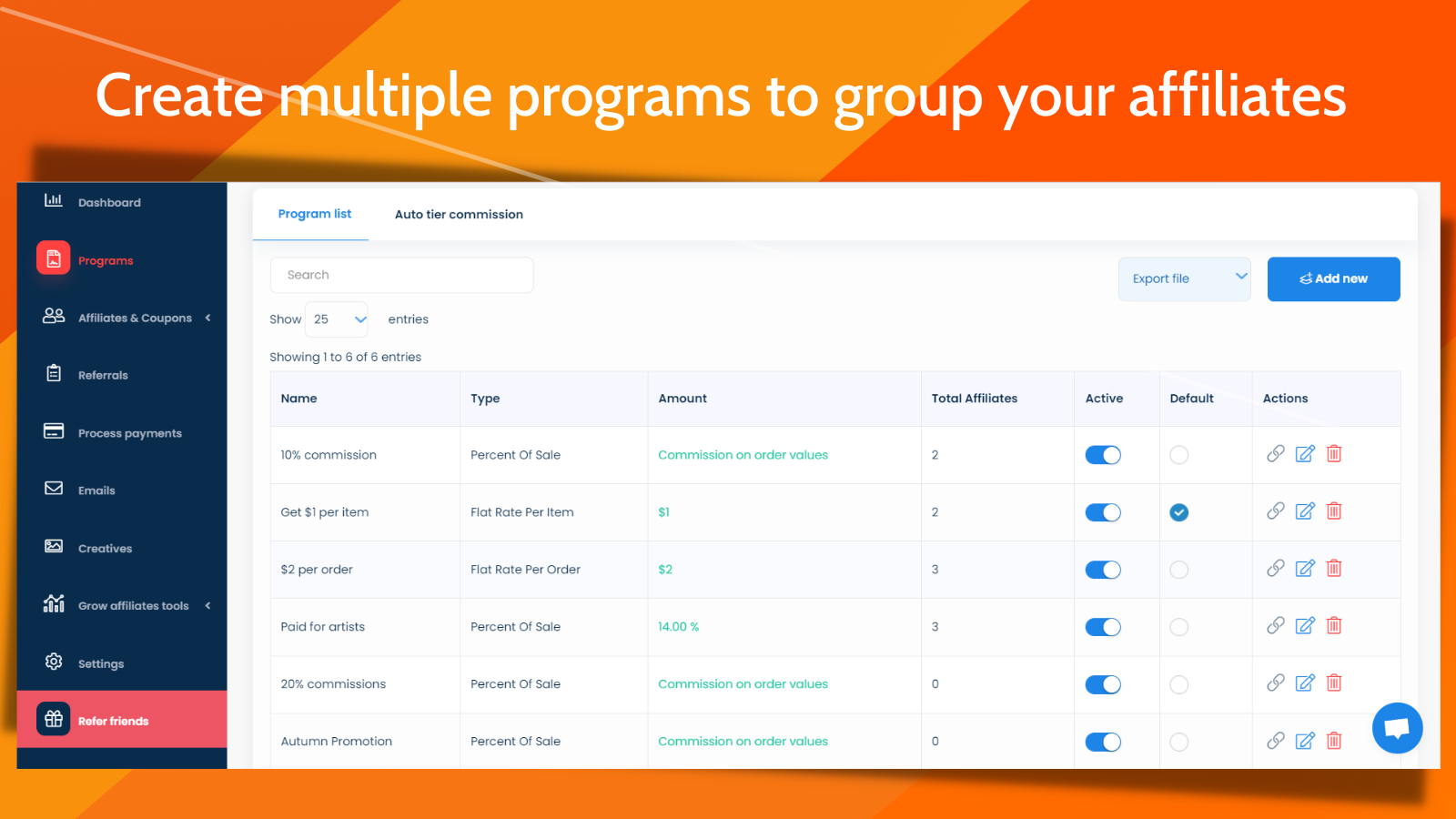Open Process payments in the sidebar
This screenshot has width=1456, height=819.
coord(129,432)
